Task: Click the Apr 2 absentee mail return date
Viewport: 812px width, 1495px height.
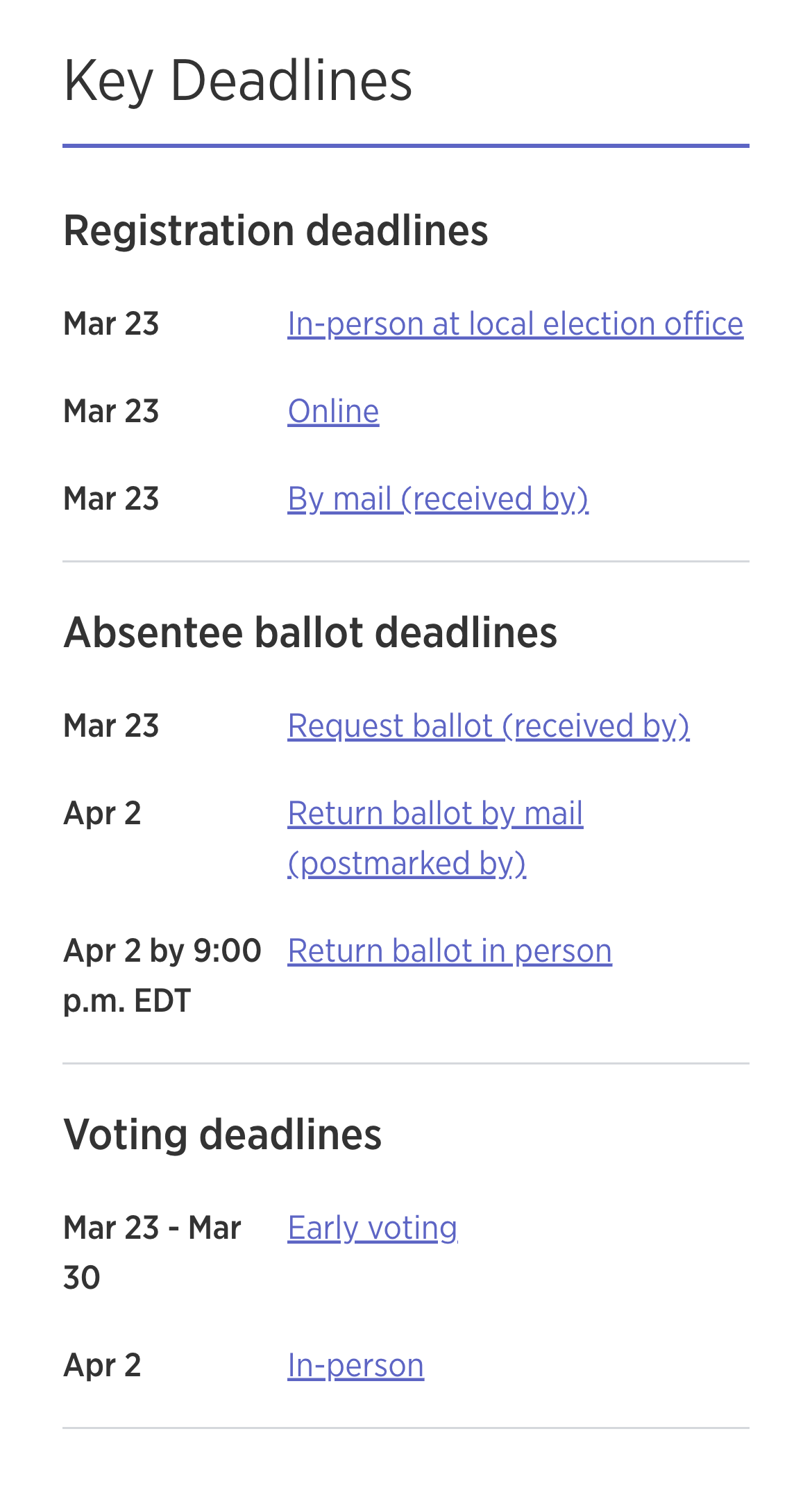Action: [x=103, y=814]
